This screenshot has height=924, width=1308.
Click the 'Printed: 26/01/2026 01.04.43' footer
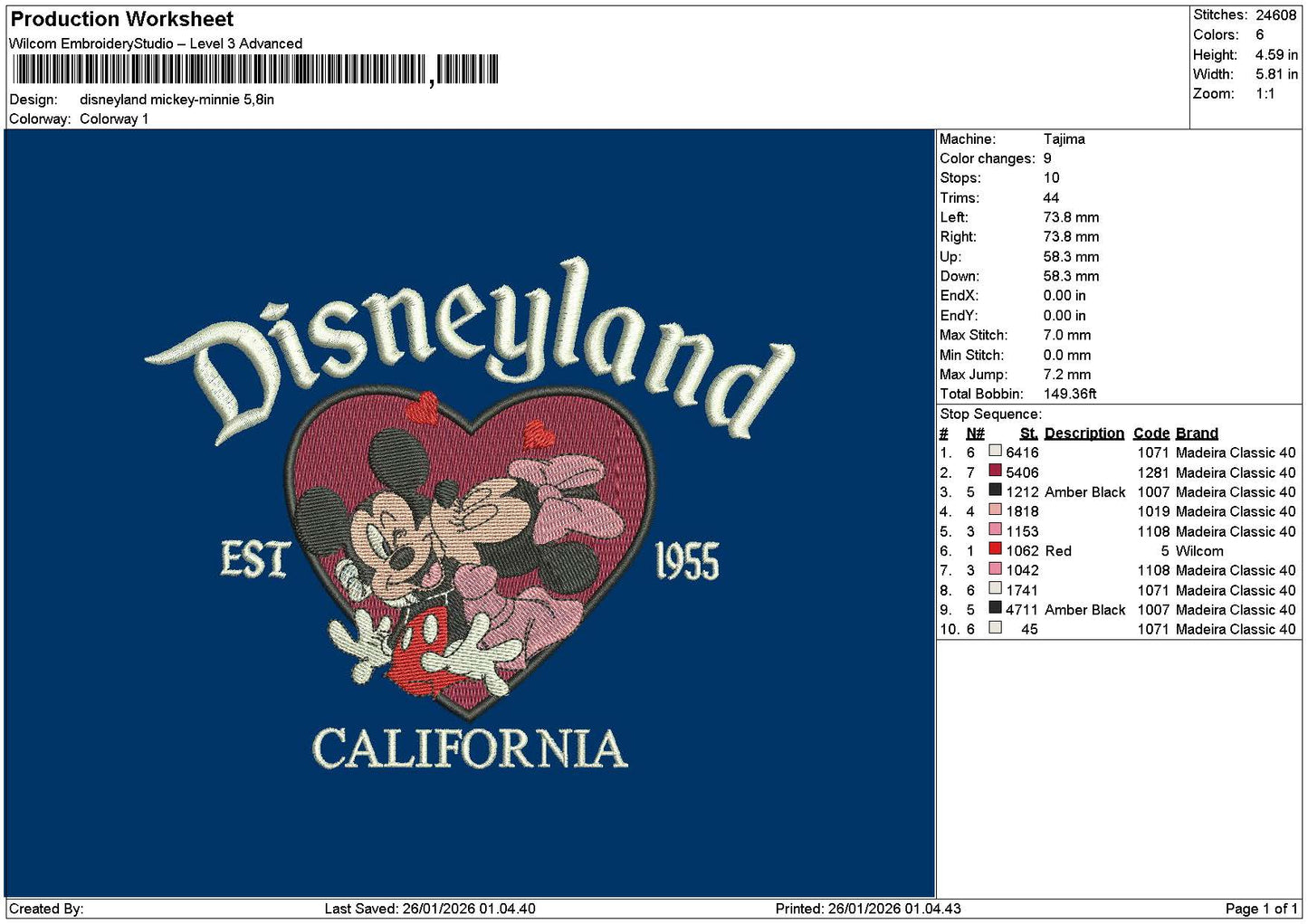coord(868,909)
